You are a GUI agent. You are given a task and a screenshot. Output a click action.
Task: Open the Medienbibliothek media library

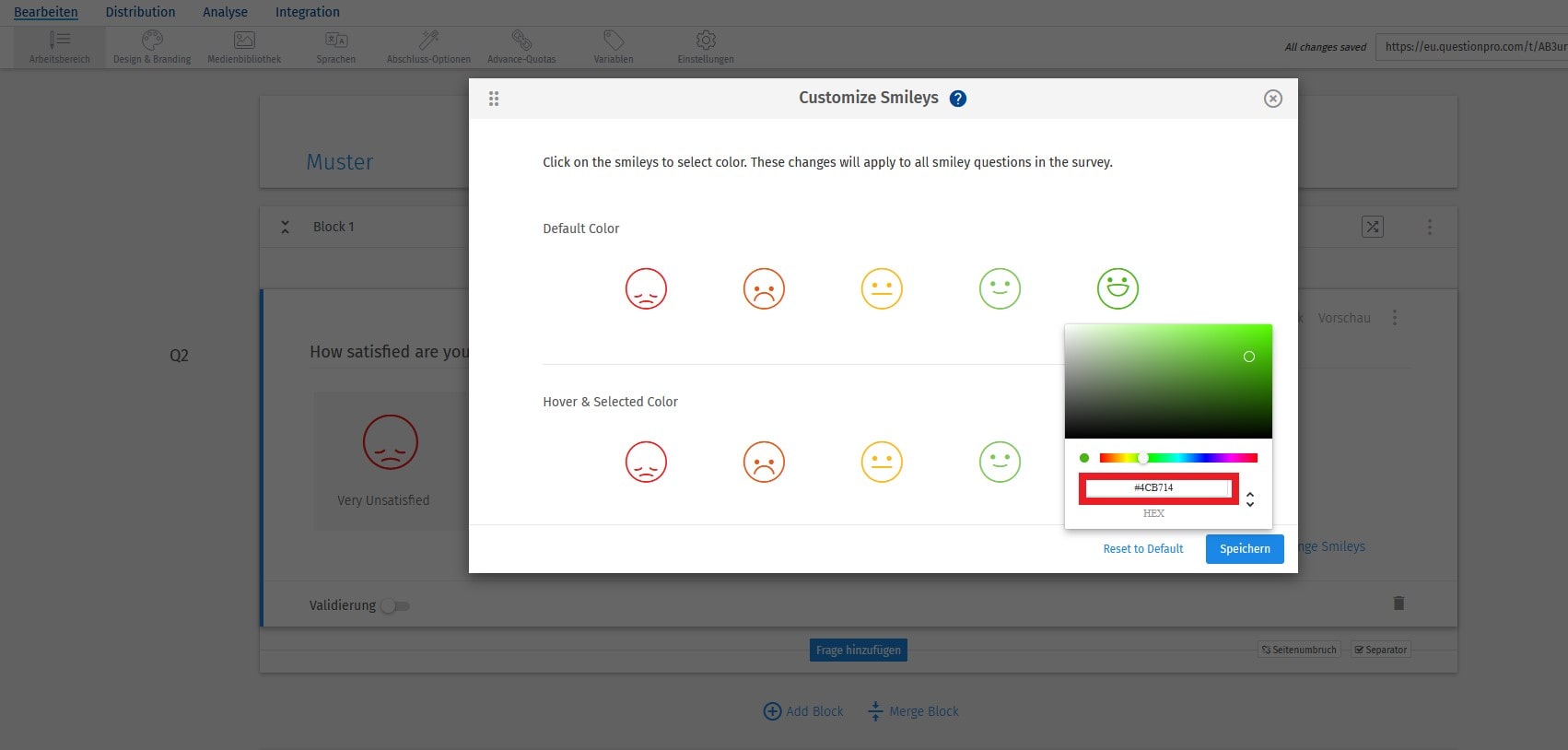244,47
